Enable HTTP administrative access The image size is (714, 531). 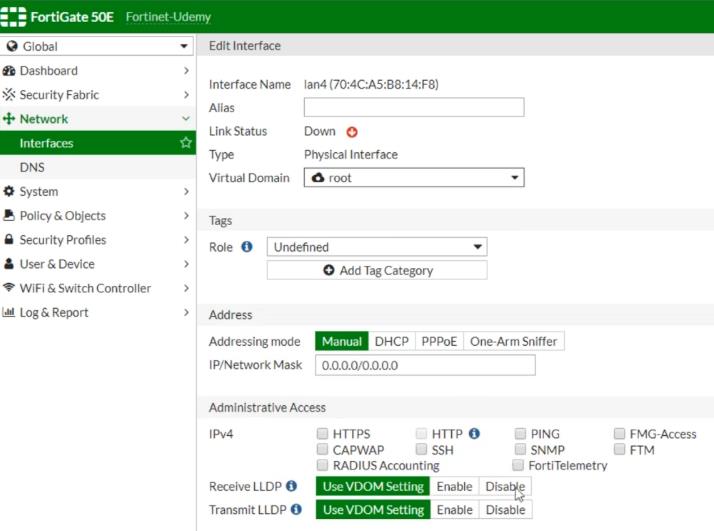(x=421, y=433)
